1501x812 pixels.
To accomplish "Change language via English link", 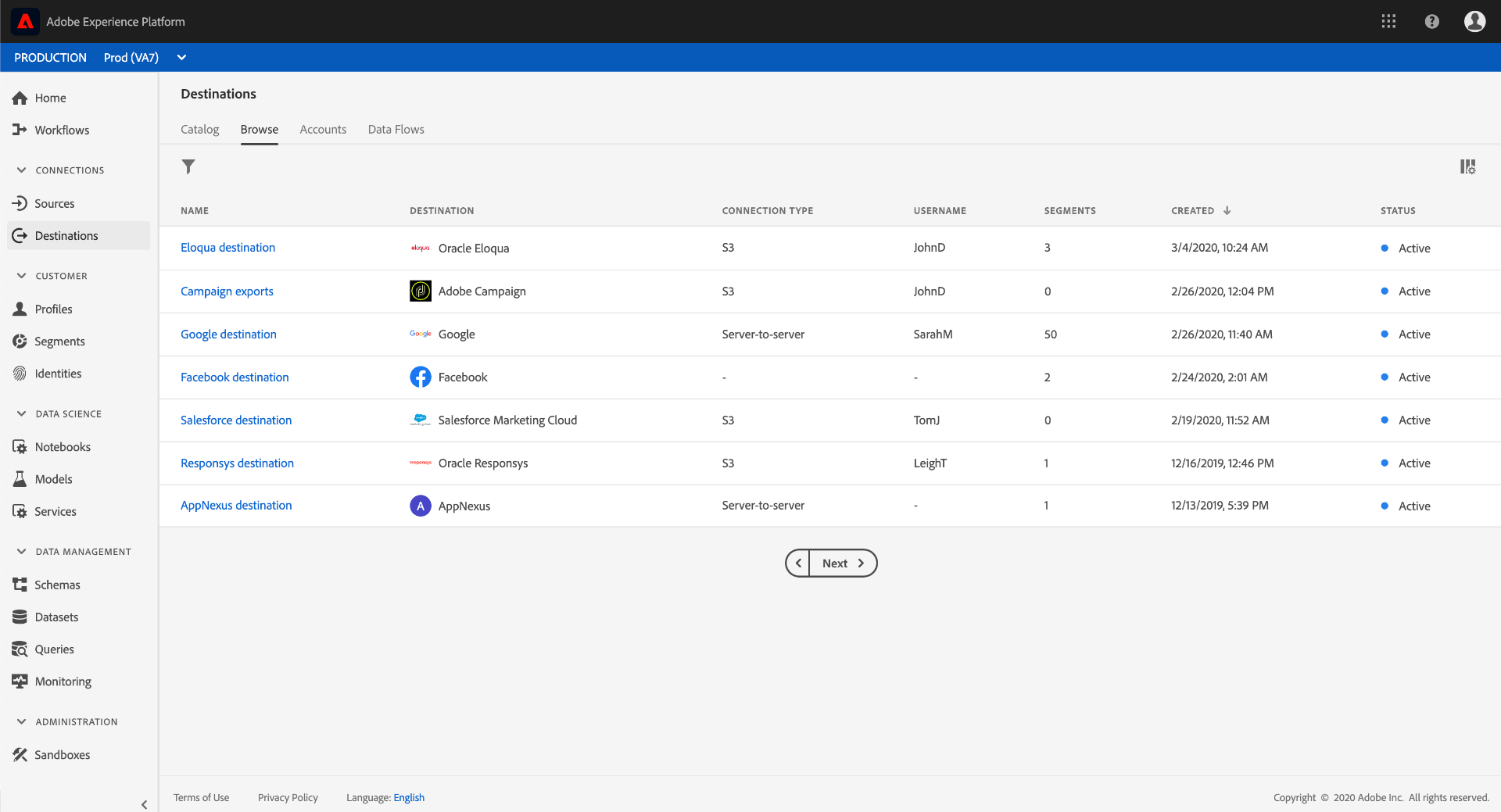I will pos(409,797).
